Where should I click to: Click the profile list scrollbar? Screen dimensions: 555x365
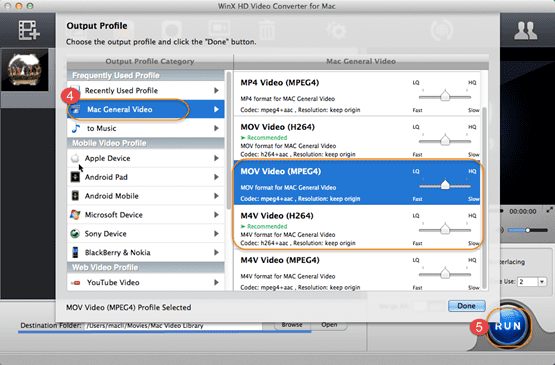click(484, 198)
